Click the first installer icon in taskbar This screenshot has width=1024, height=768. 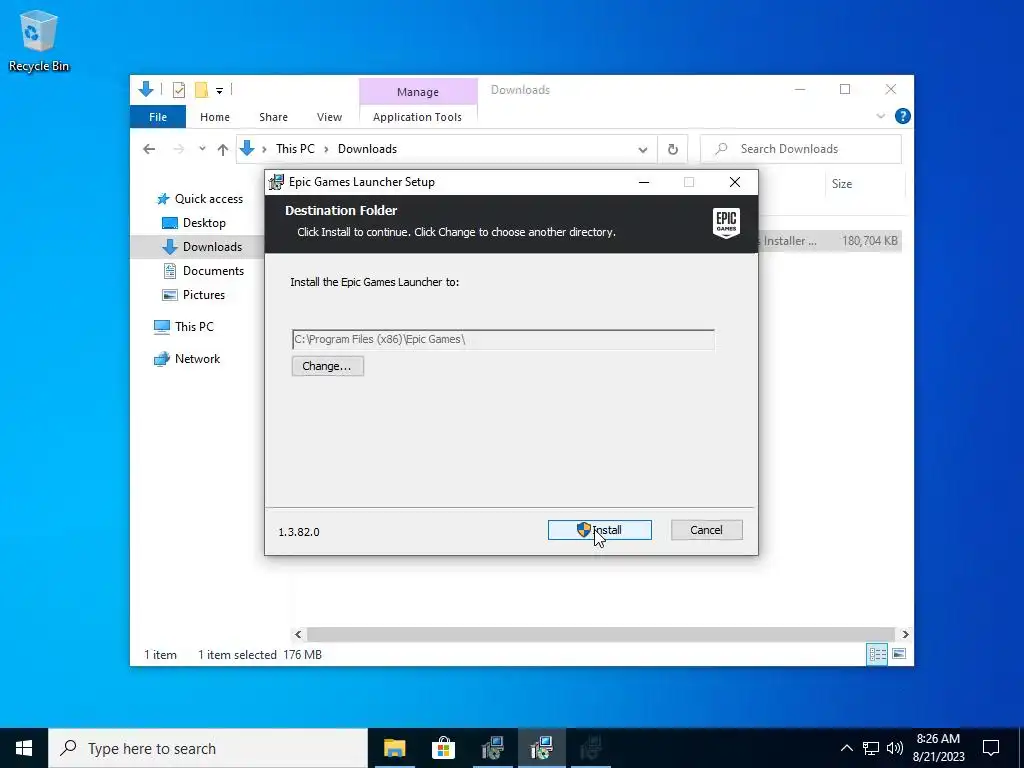[x=492, y=748]
